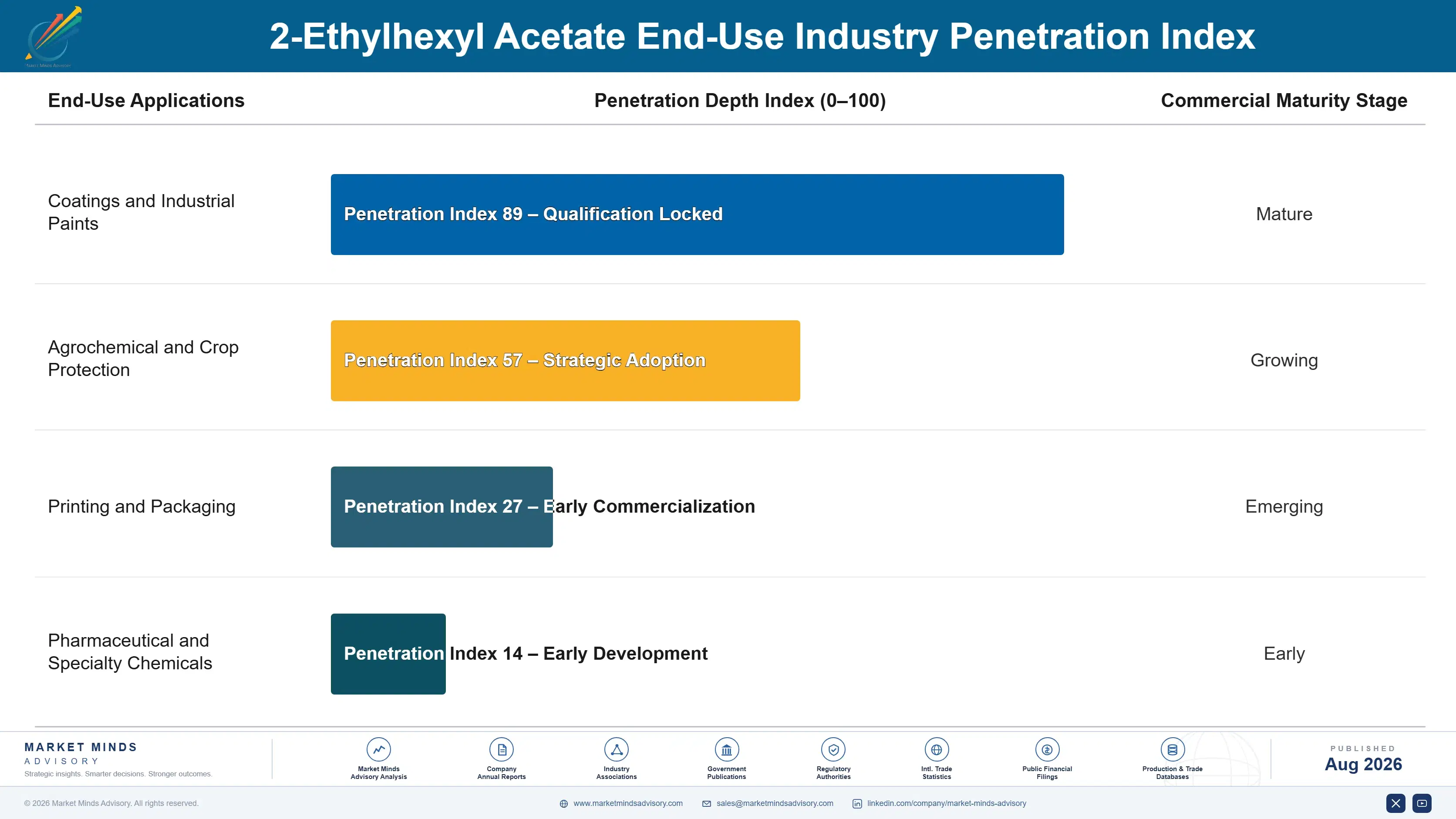Click the End-Use Applications column header

point(146,101)
